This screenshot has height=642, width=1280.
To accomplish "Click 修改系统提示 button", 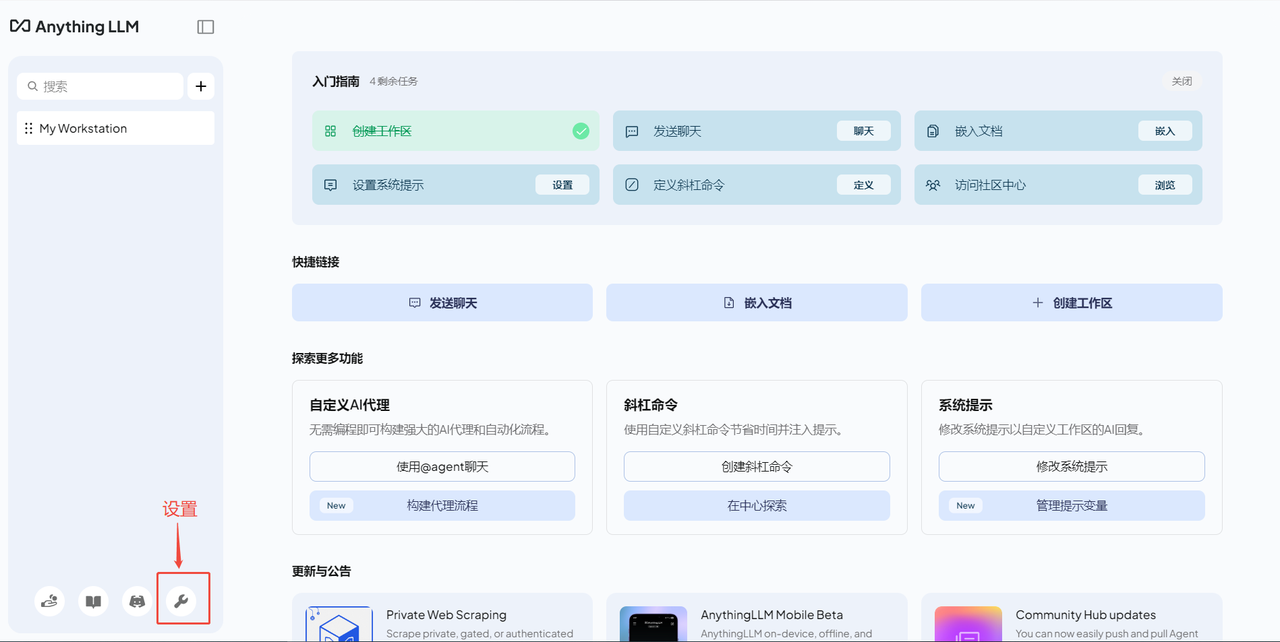I will [x=1071, y=466].
